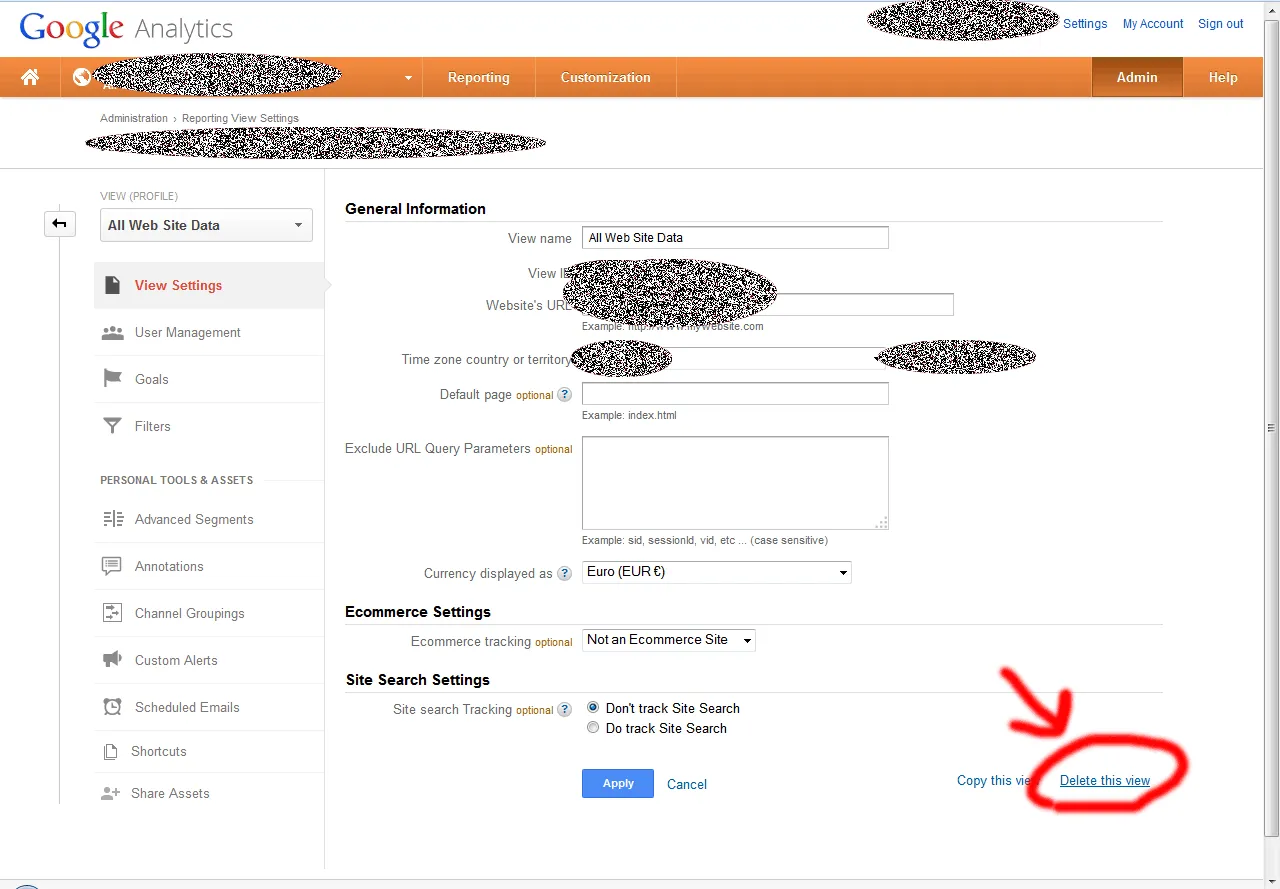This screenshot has height=889, width=1280.
Task: Click the 'Ecommerce Settings' heading
Action: pos(418,611)
